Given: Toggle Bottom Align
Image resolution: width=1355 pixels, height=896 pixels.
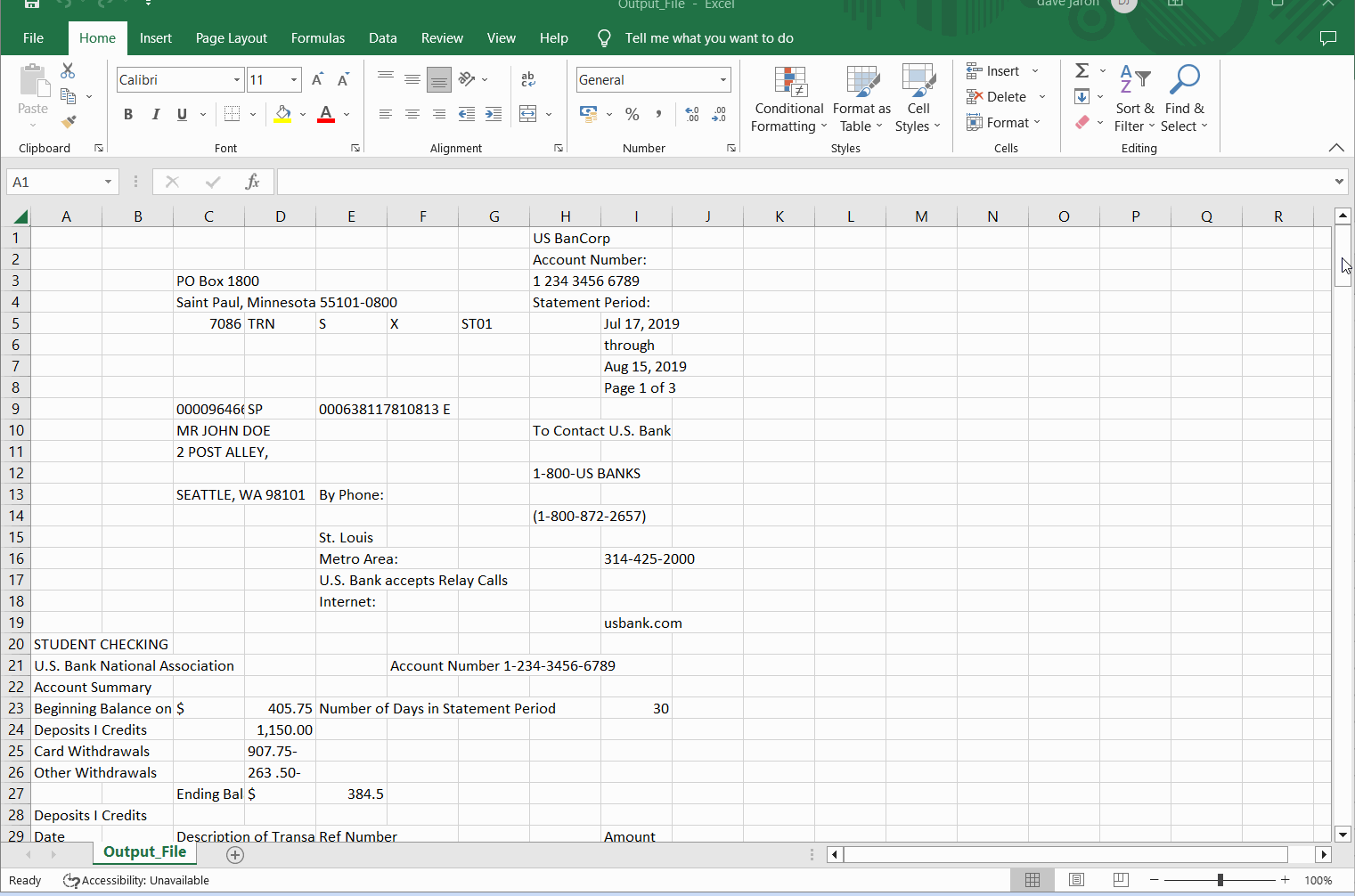Looking at the screenshot, I should [x=439, y=79].
